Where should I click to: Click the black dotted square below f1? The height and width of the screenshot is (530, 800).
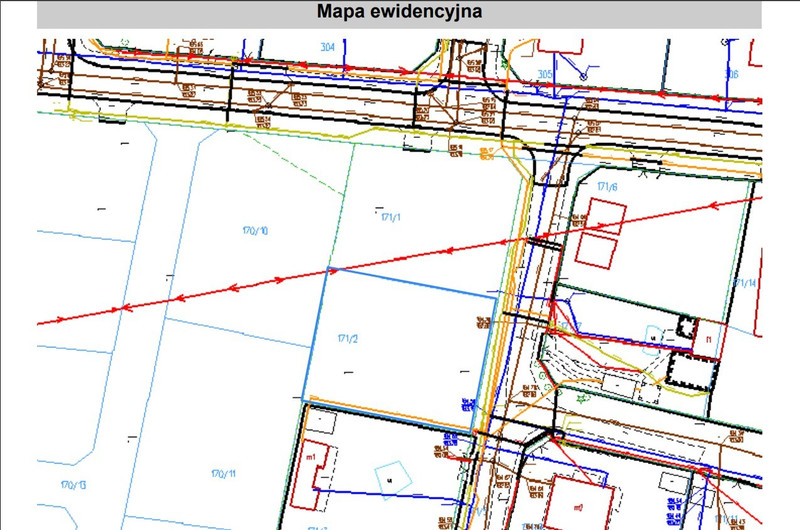pyautogui.click(x=692, y=370)
